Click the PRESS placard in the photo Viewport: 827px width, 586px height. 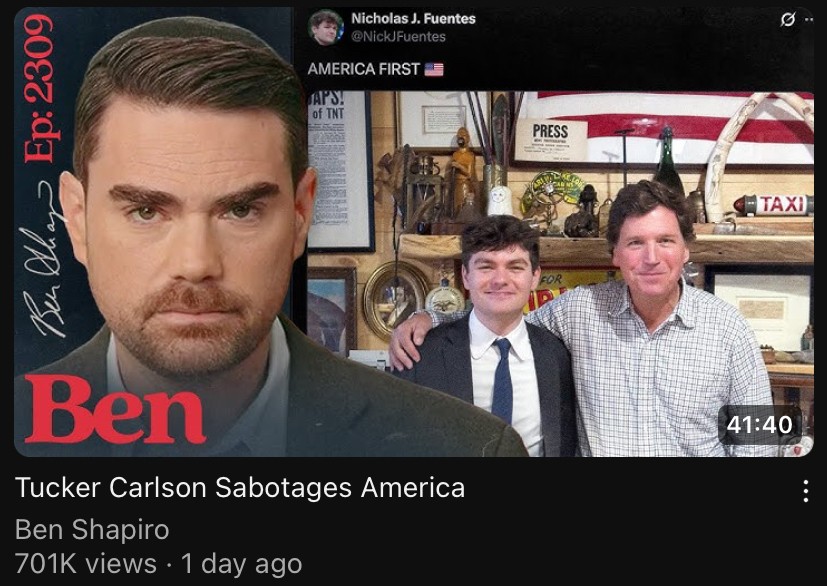pyautogui.click(x=551, y=140)
